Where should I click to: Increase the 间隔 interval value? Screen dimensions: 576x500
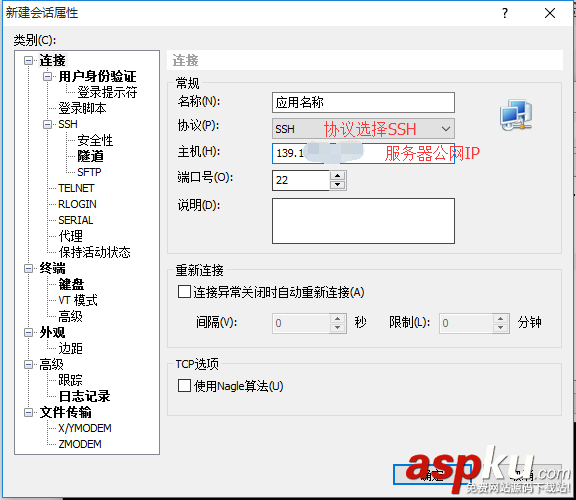pyautogui.click(x=338, y=319)
